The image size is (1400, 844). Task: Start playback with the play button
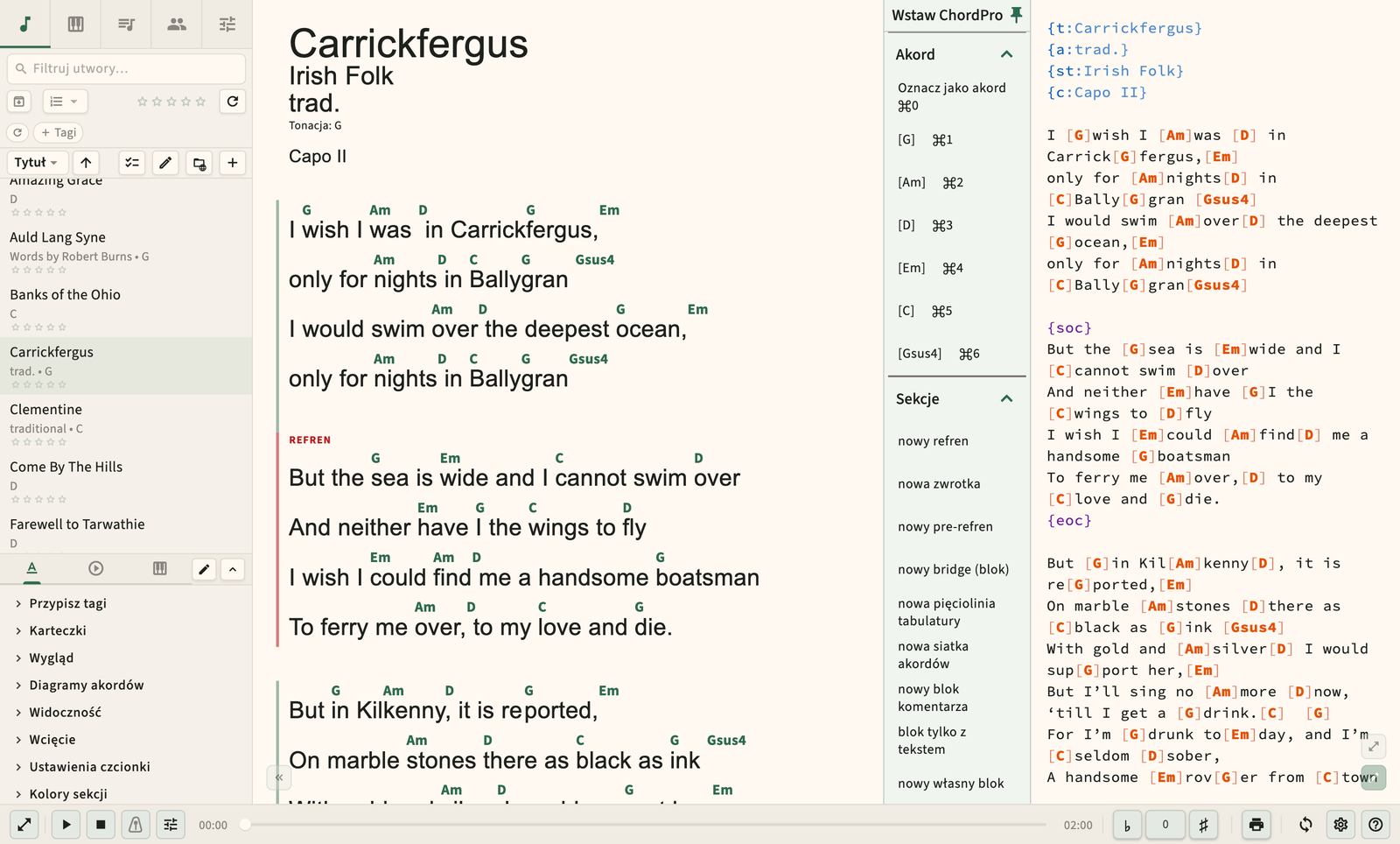click(66, 825)
